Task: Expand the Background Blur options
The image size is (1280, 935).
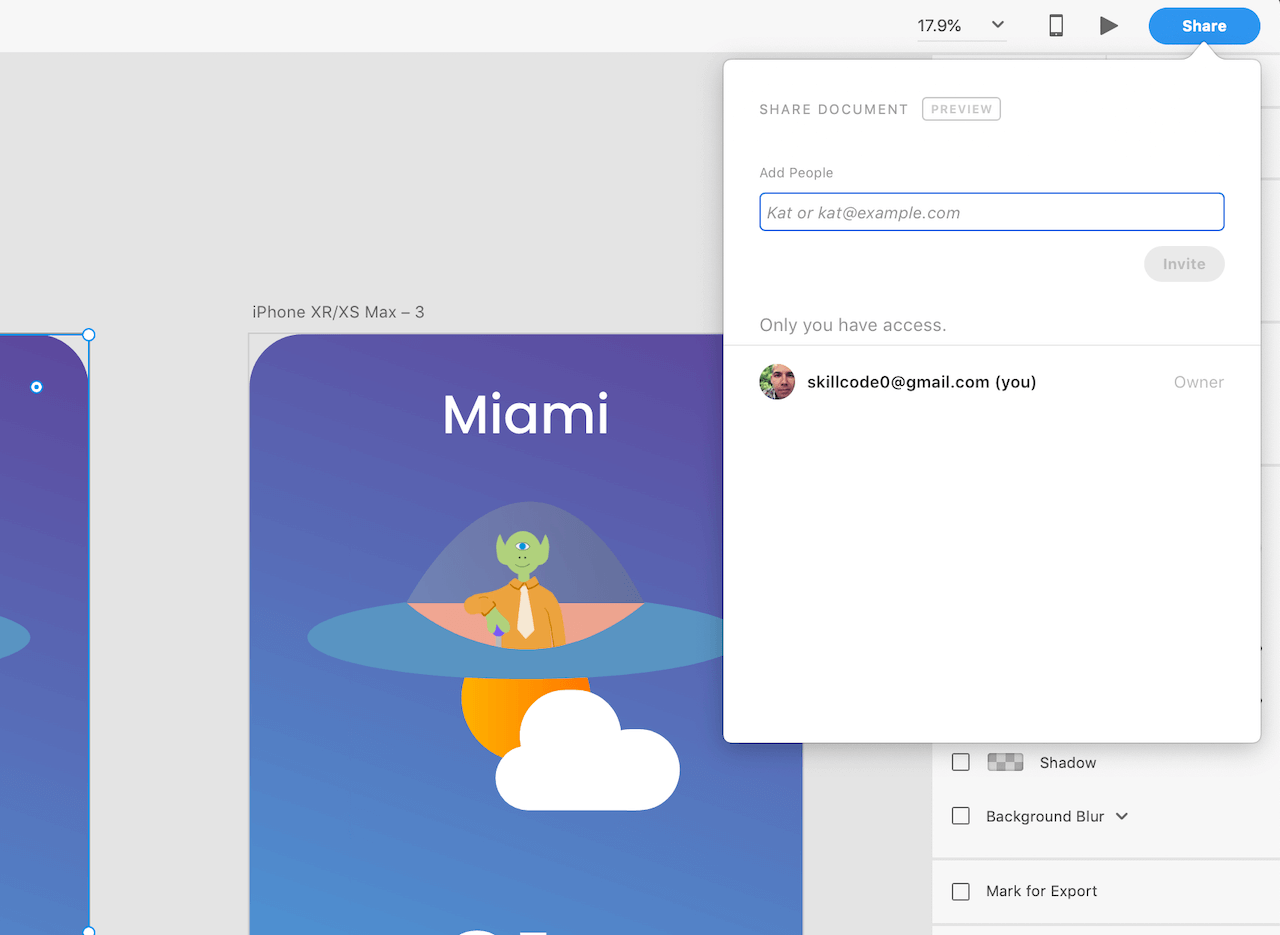Action: coord(1124,816)
